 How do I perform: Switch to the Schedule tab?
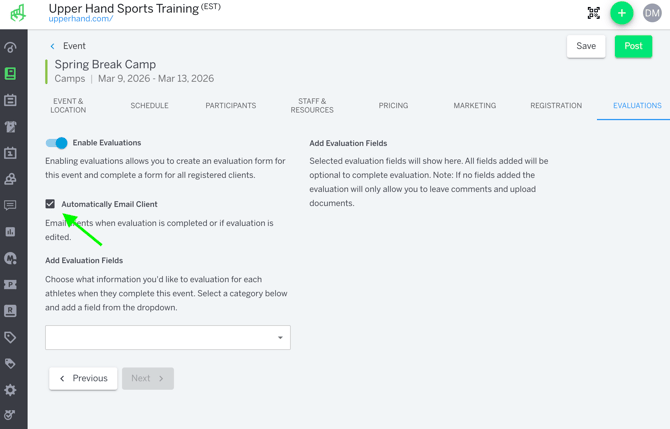(x=149, y=105)
